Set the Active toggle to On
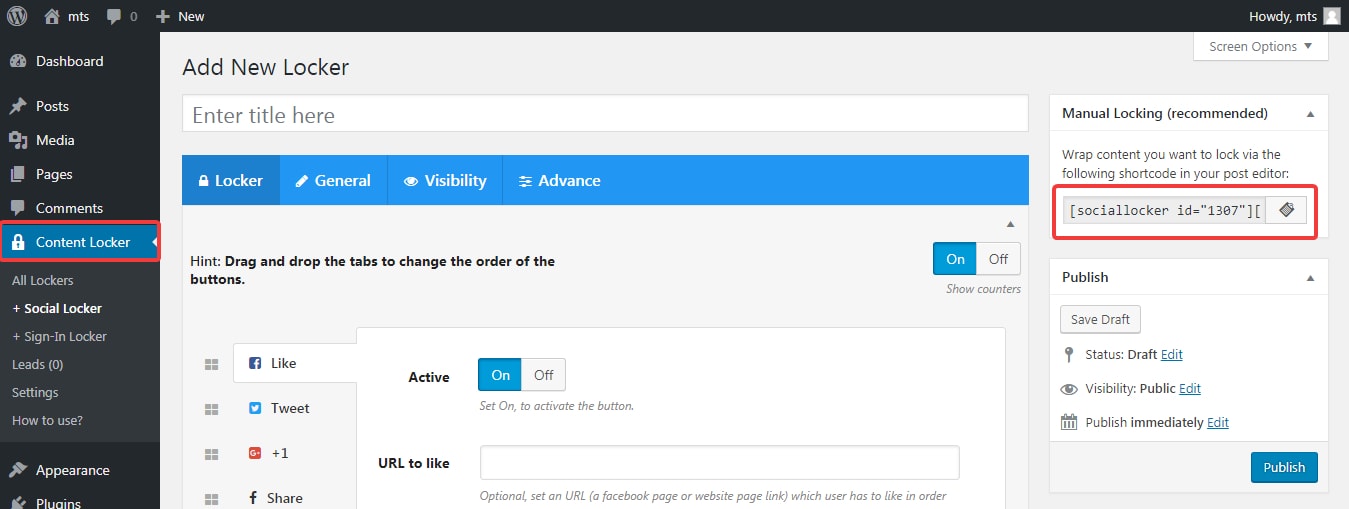Viewport: 1349px width, 509px height. coord(501,375)
